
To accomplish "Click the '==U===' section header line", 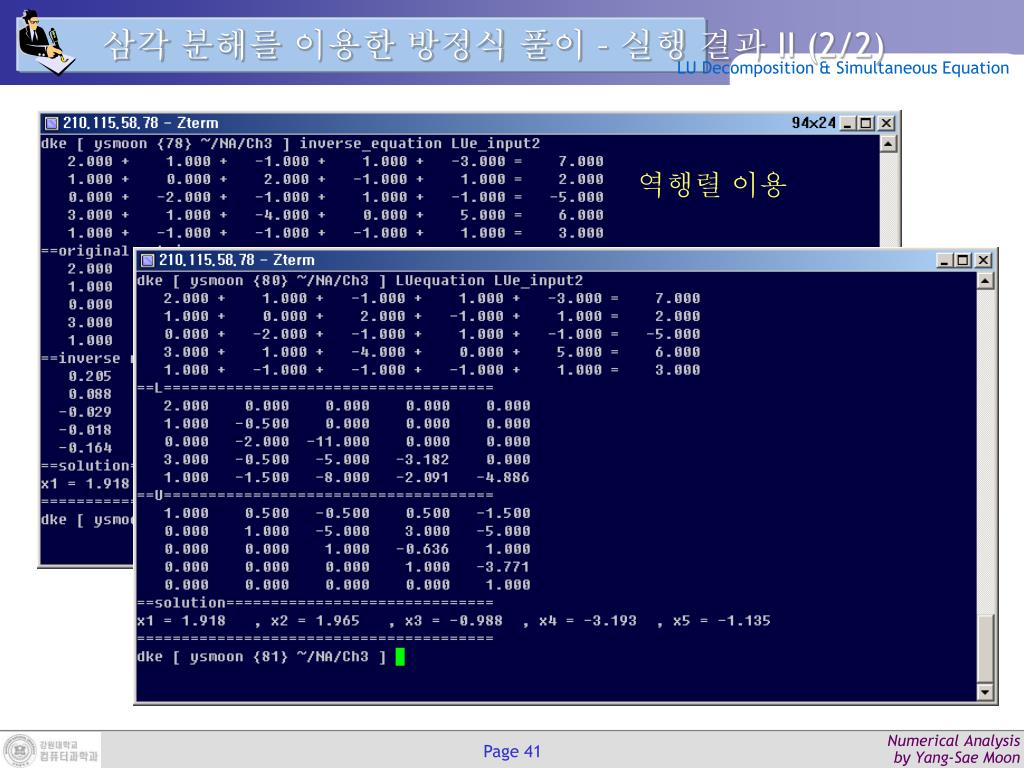I will click(x=315, y=495).
